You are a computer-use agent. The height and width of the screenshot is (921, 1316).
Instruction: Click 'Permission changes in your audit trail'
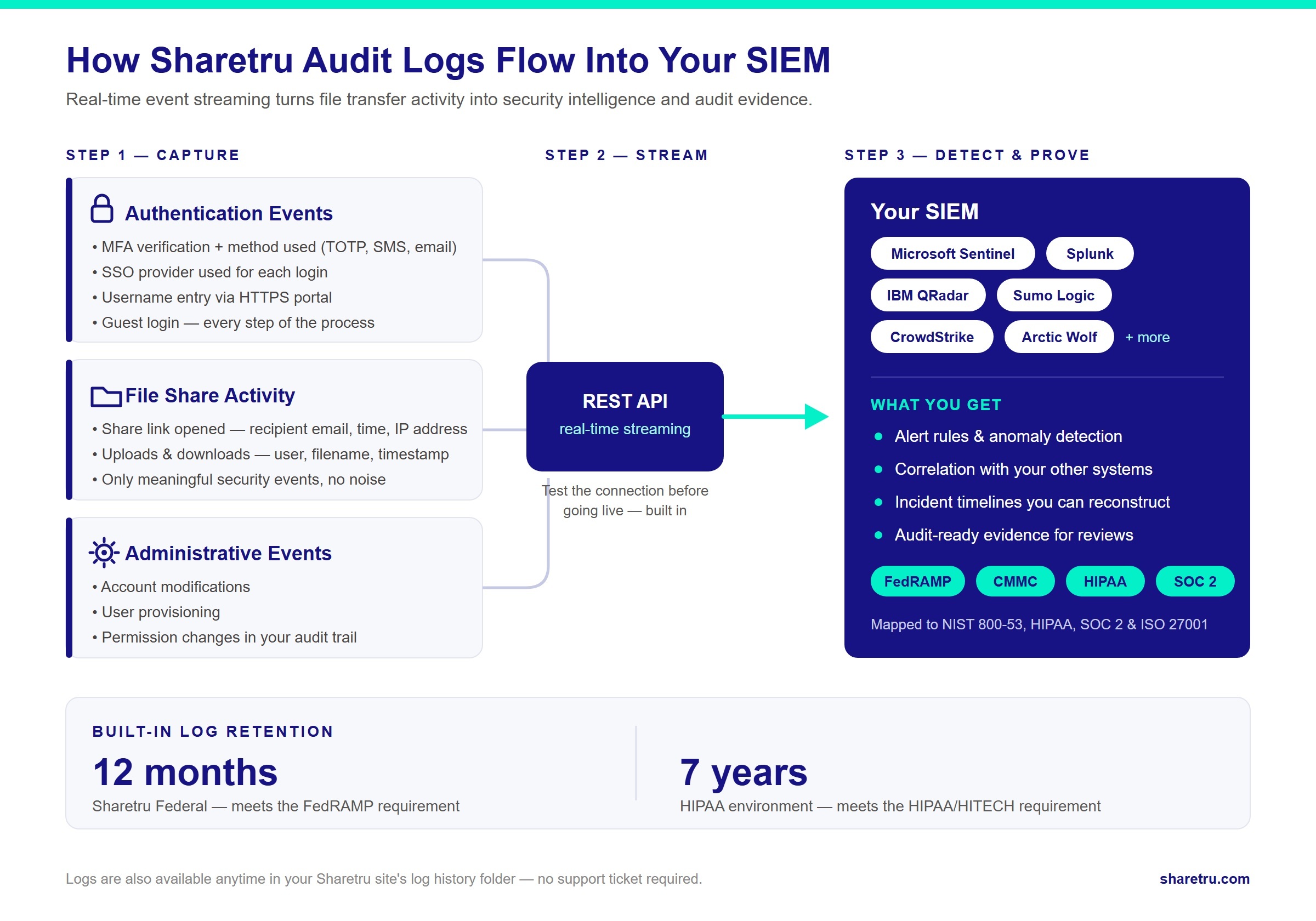point(224,638)
